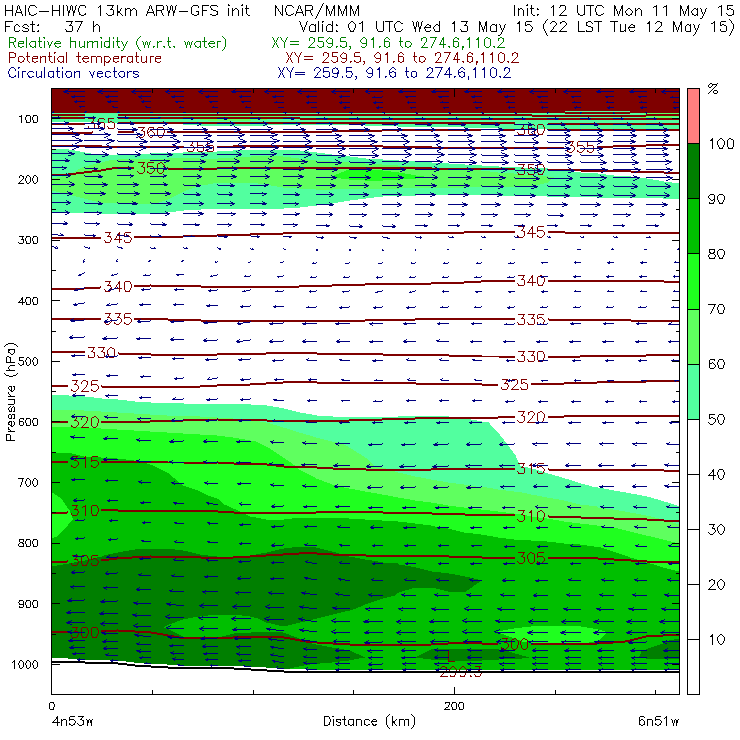Click the green 'Relative humidity (w.r.t. water)' legend
740x740 pixels.
click(x=118, y=43)
